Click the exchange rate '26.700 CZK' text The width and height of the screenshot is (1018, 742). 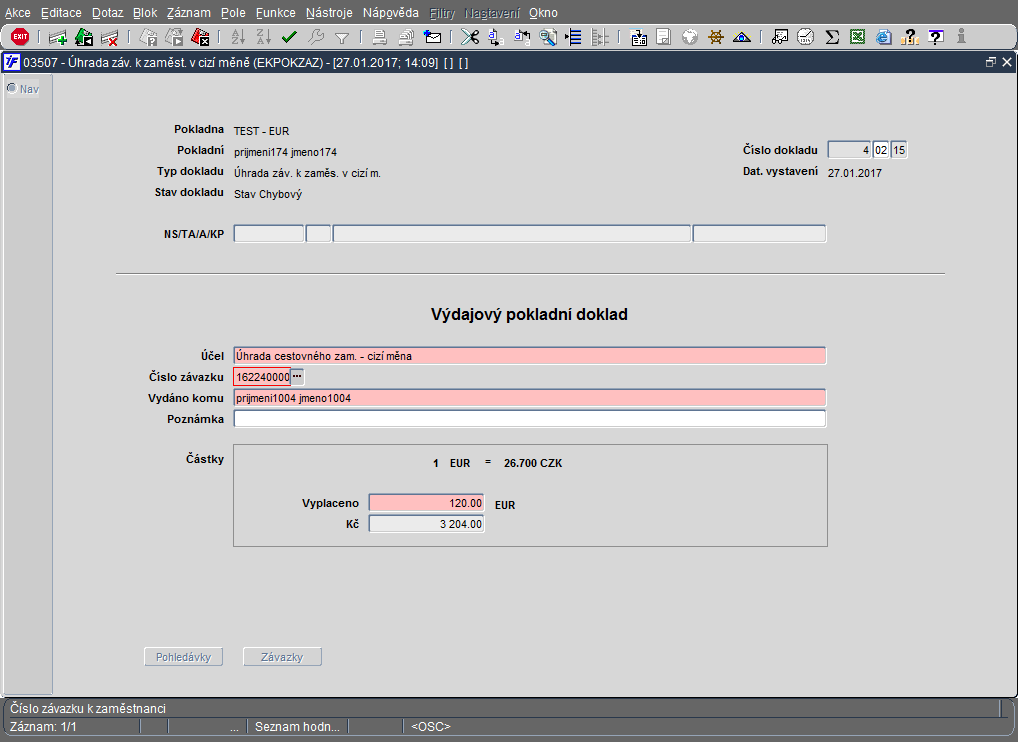click(x=533, y=464)
